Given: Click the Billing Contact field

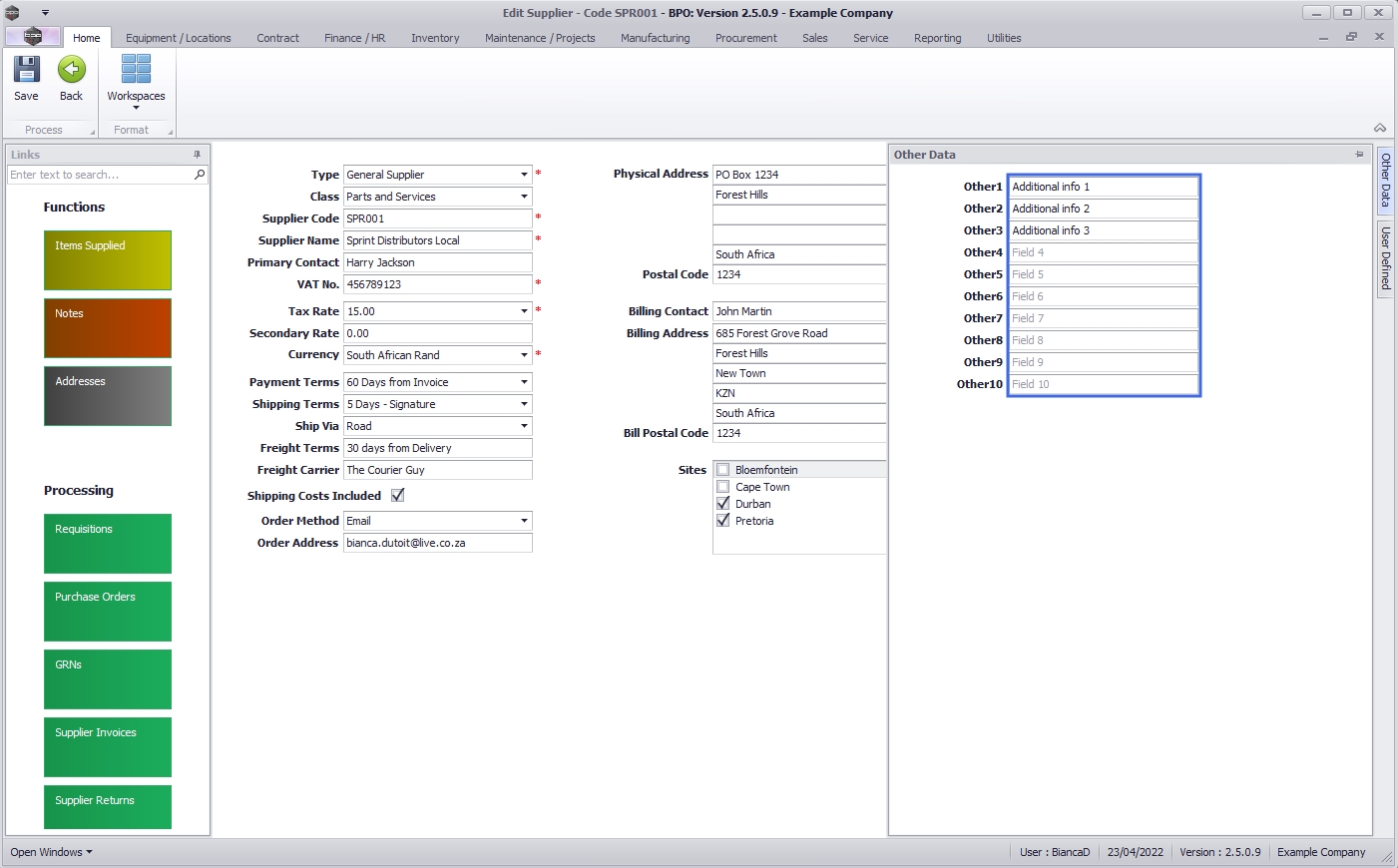Looking at the screenshot, I should coord(799,311).
